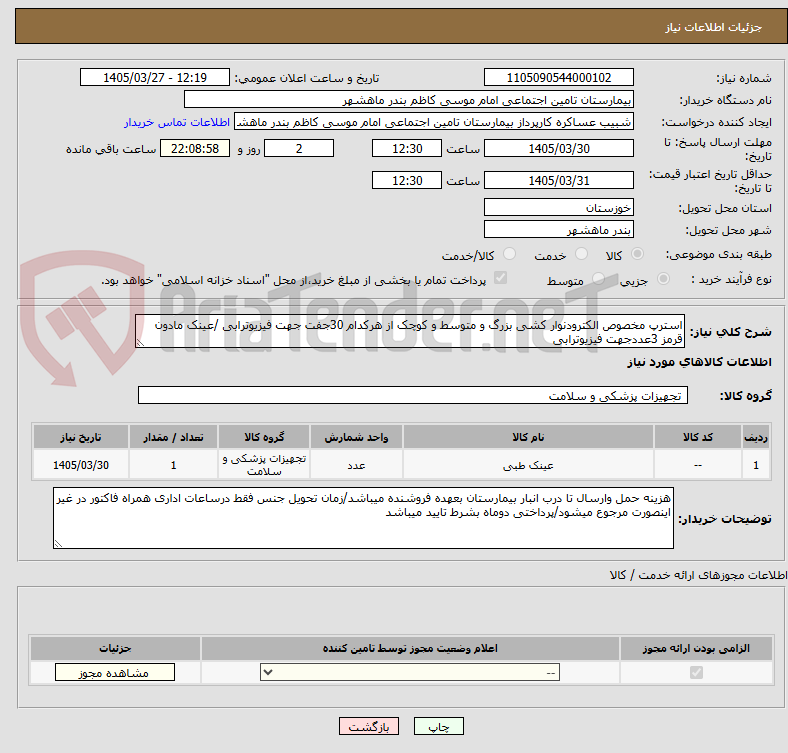The image size is (788, 753).
Task: Click the need number field 1105090544000102
Action: coord(559,77)
